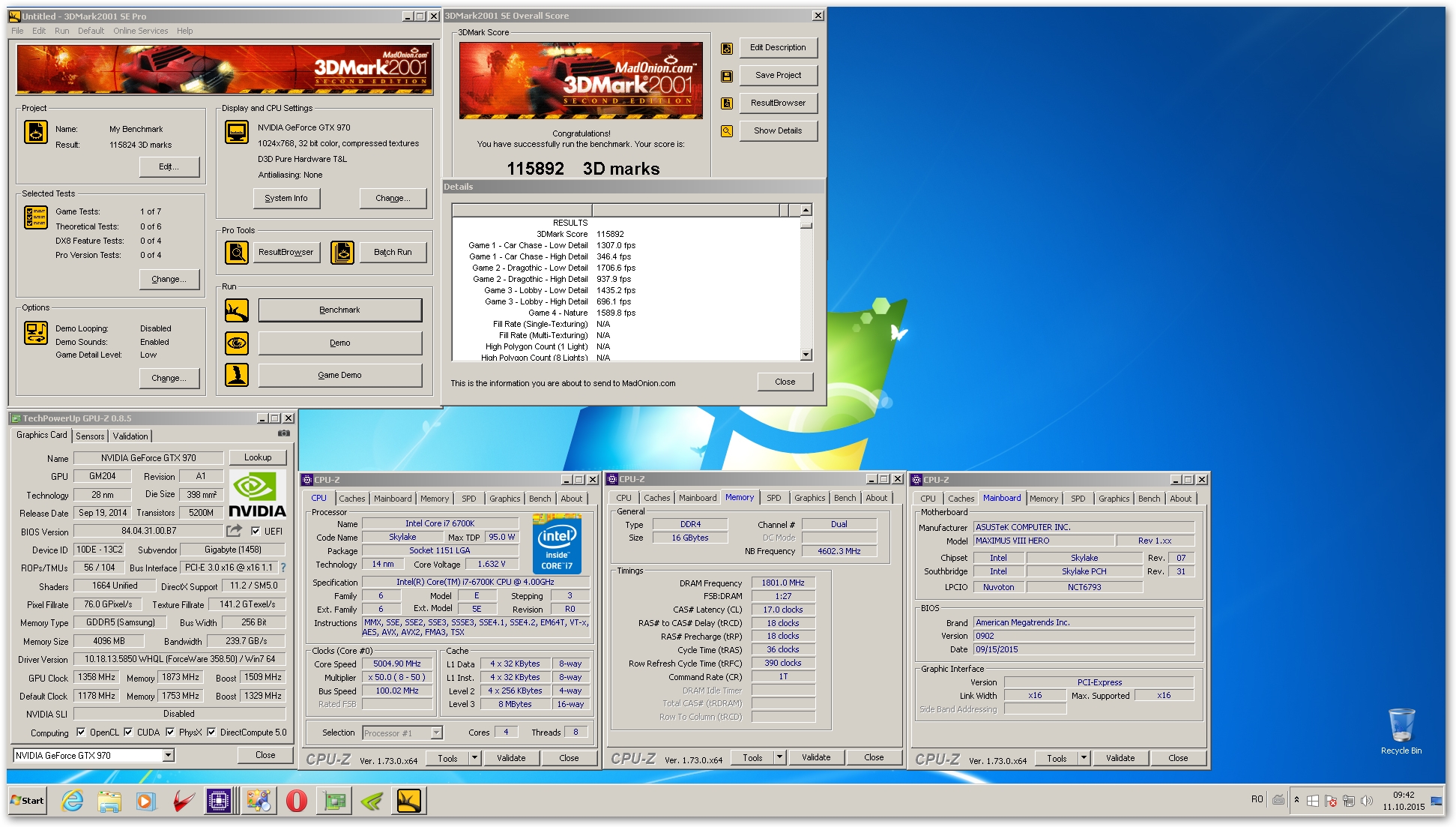The width and height of the screenshot is (1456, 827).
Task: Open Bench tab in rightmost CPU-Z window
Action: pos(1149,499)
